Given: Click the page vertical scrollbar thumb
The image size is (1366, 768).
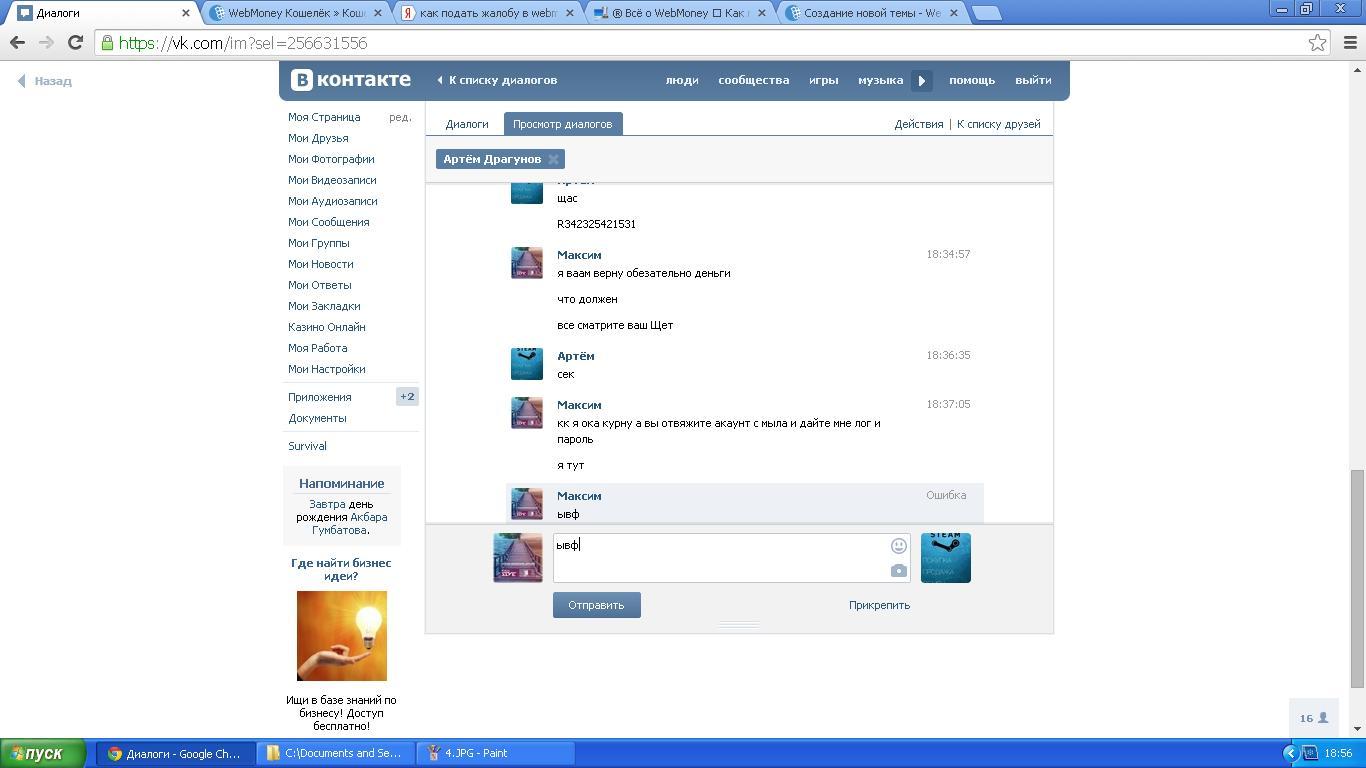Looking at the screenshot, I should click(x=1358, y=578).
